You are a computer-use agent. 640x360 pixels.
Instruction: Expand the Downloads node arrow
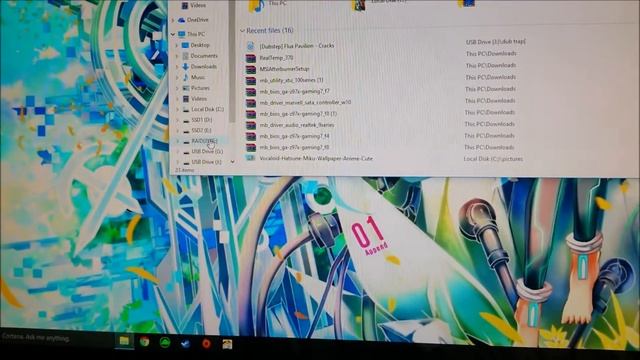(x=178, y=67)
